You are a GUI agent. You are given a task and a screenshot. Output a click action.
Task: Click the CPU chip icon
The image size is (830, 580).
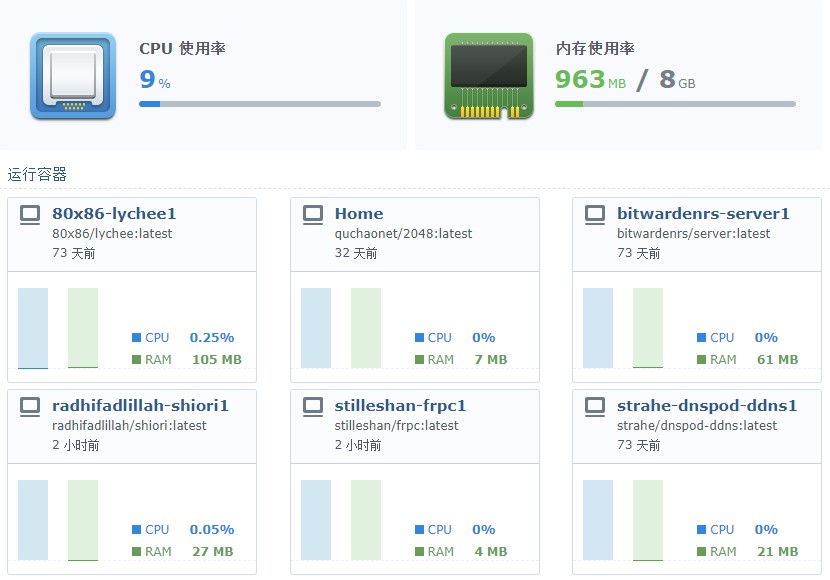point(72,76)
